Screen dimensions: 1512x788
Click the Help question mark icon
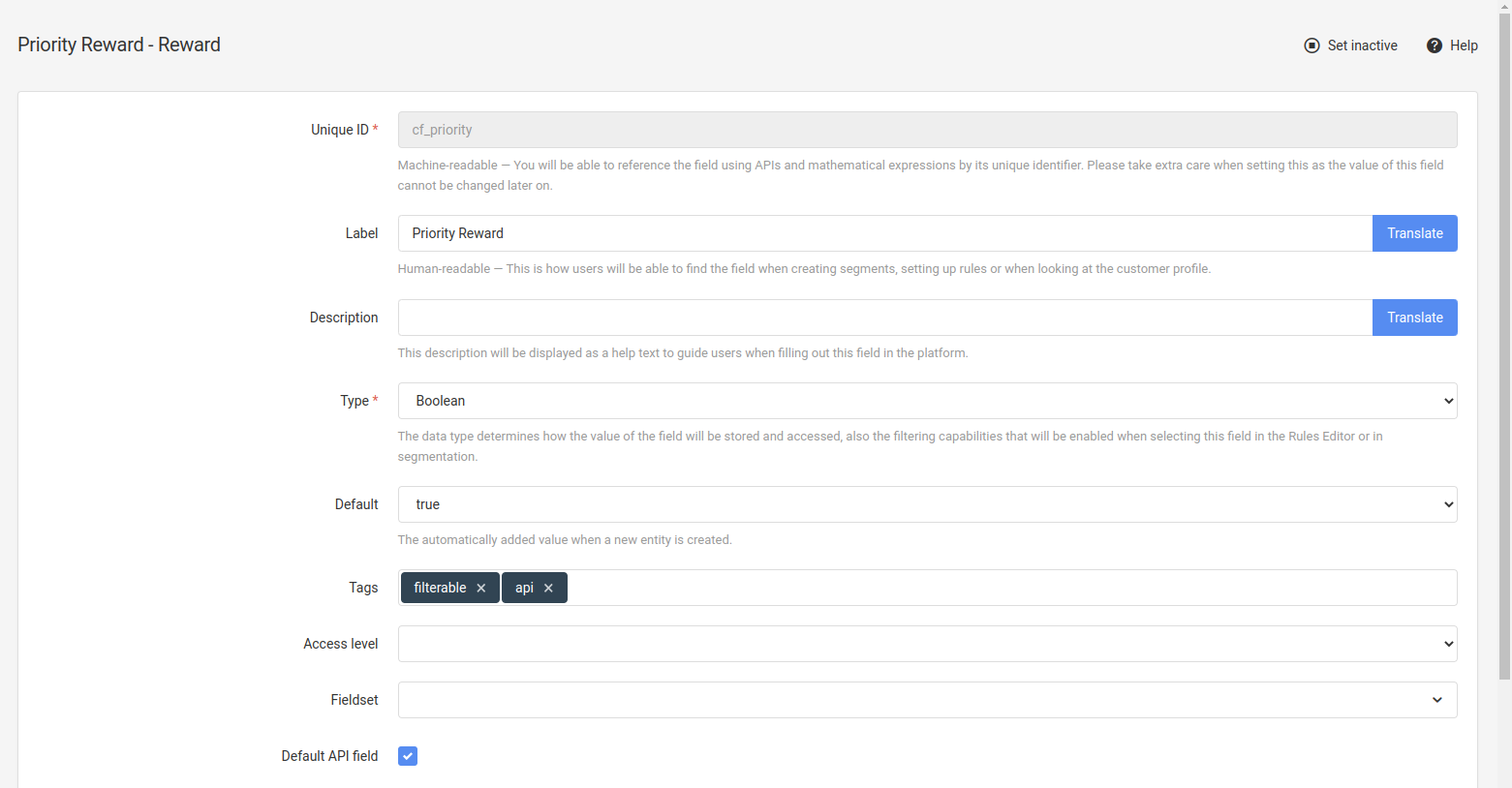1435,45
